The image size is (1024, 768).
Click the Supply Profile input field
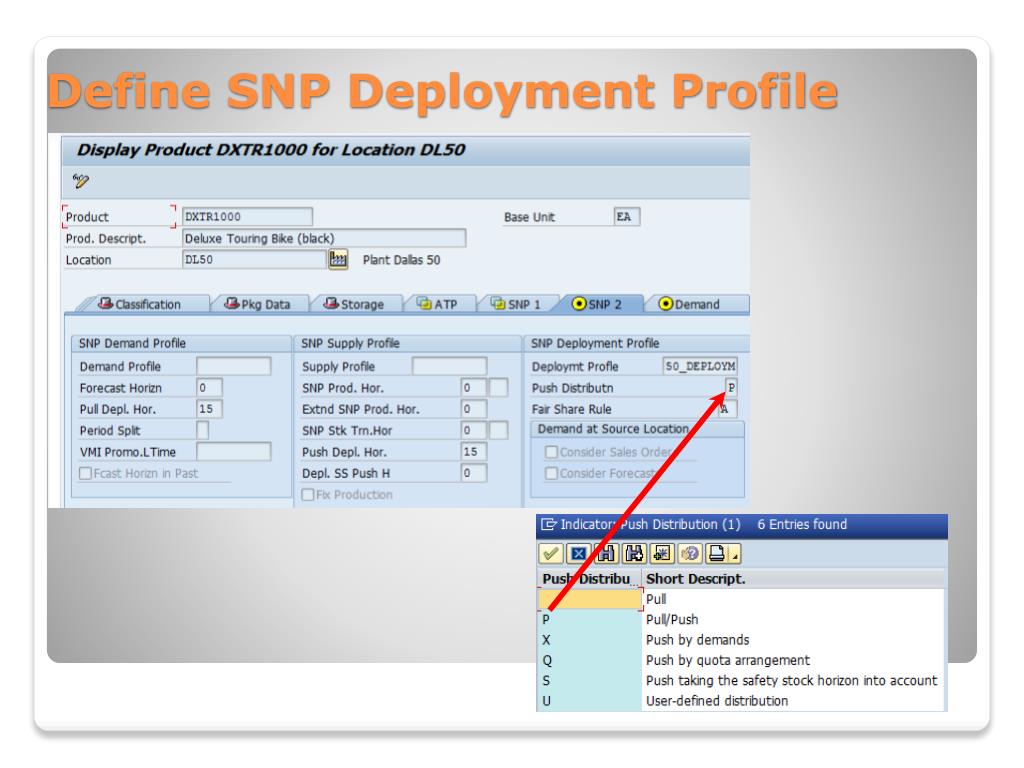[x=449, y=366]
